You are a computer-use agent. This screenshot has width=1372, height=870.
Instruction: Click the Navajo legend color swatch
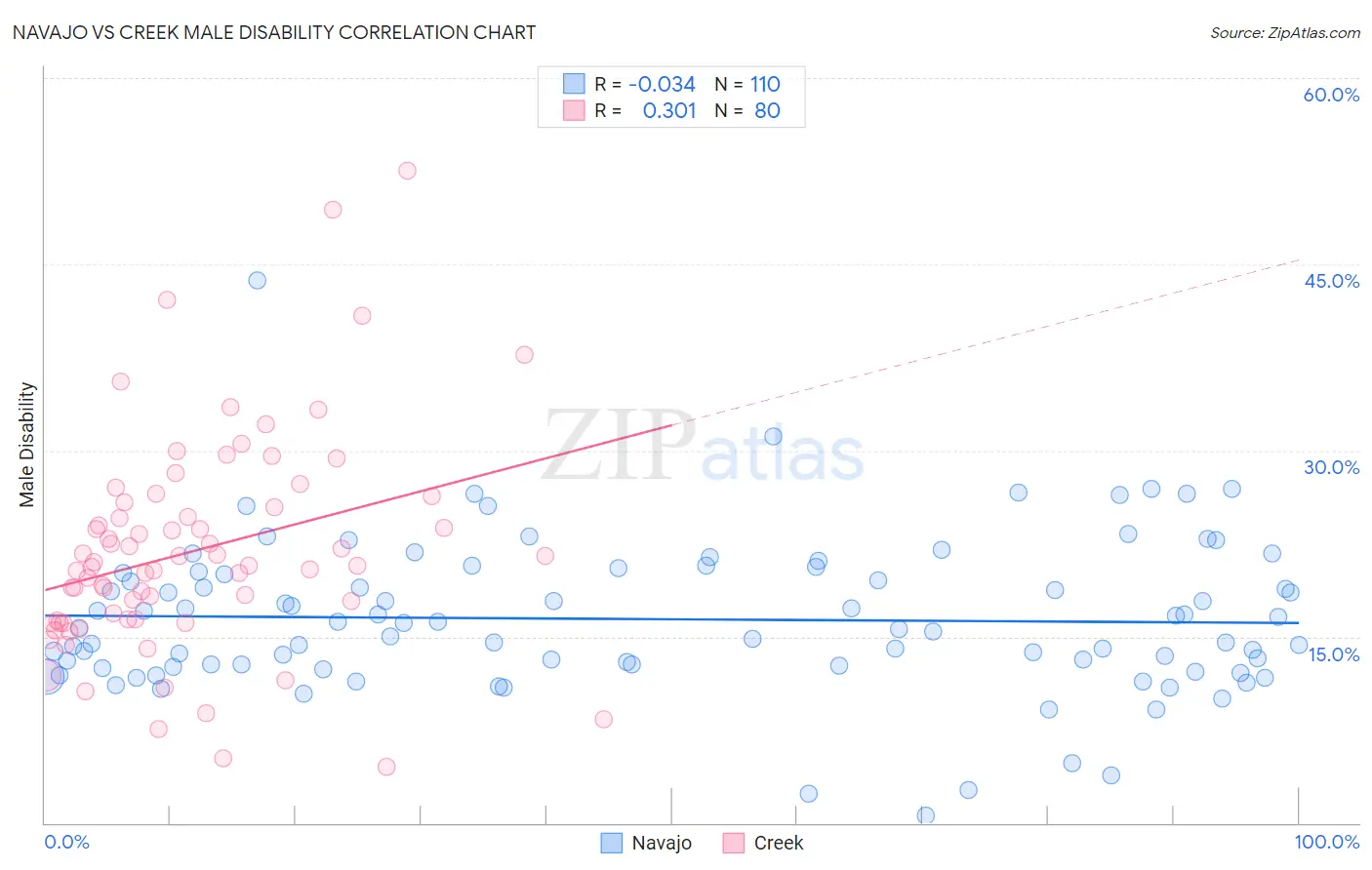[x=612, y=843]
